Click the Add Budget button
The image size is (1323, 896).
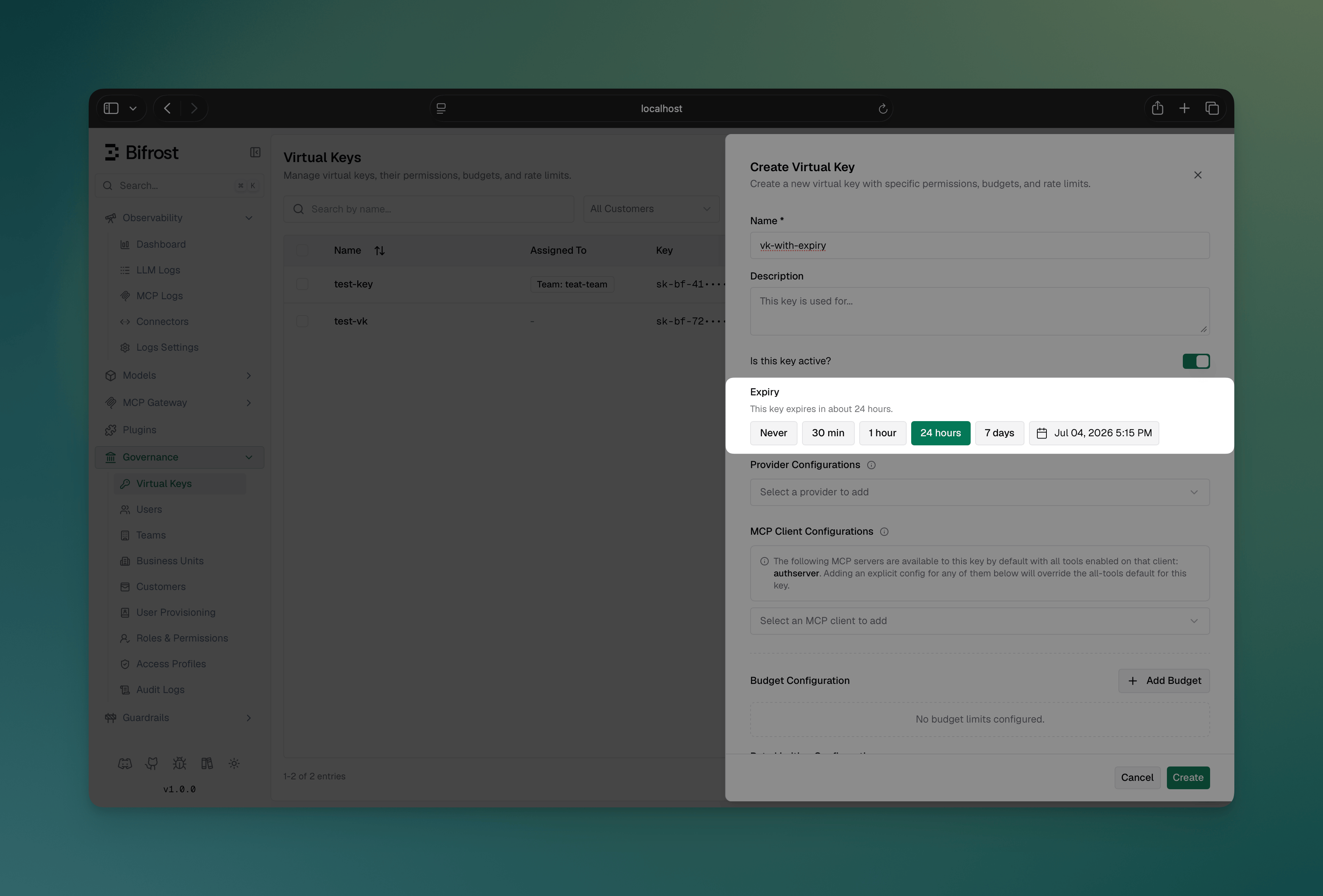(1163, 681)
